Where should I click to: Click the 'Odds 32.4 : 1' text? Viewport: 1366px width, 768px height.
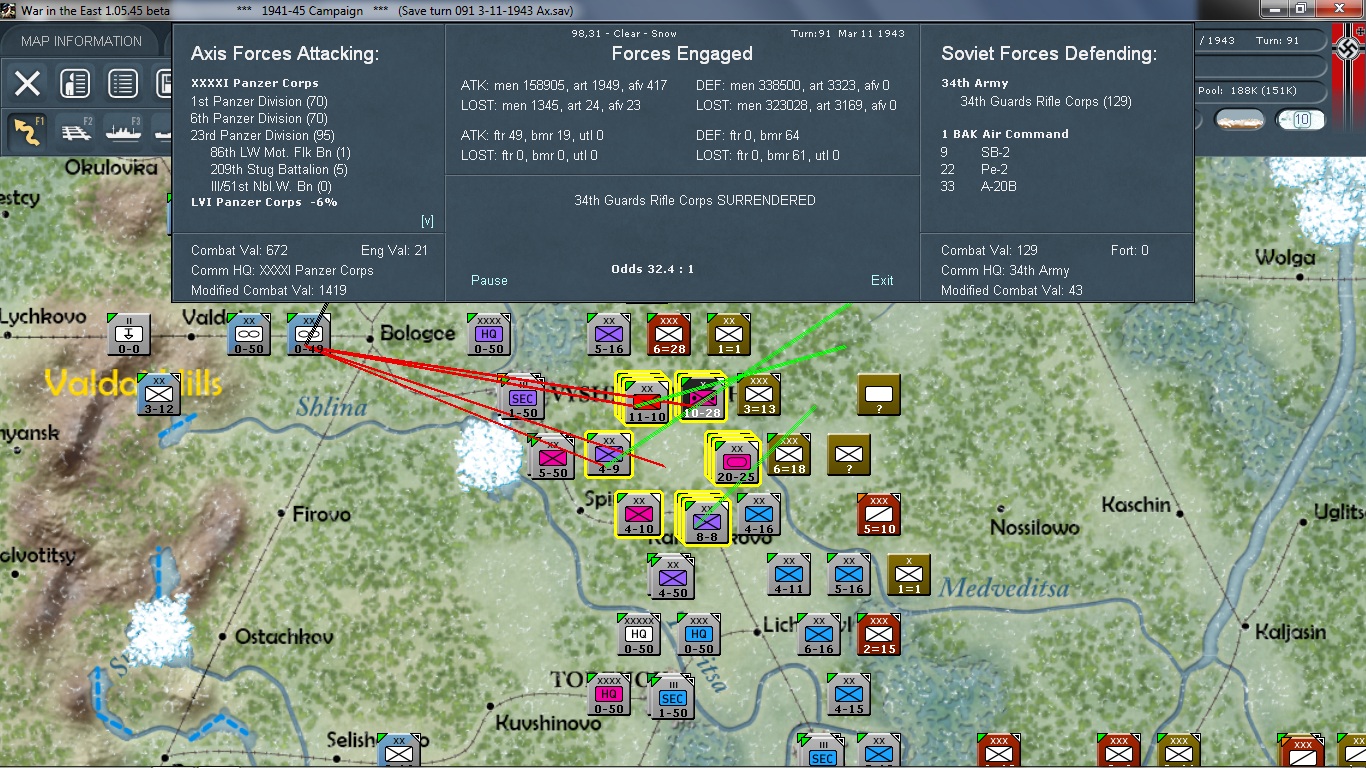[652, 269]
